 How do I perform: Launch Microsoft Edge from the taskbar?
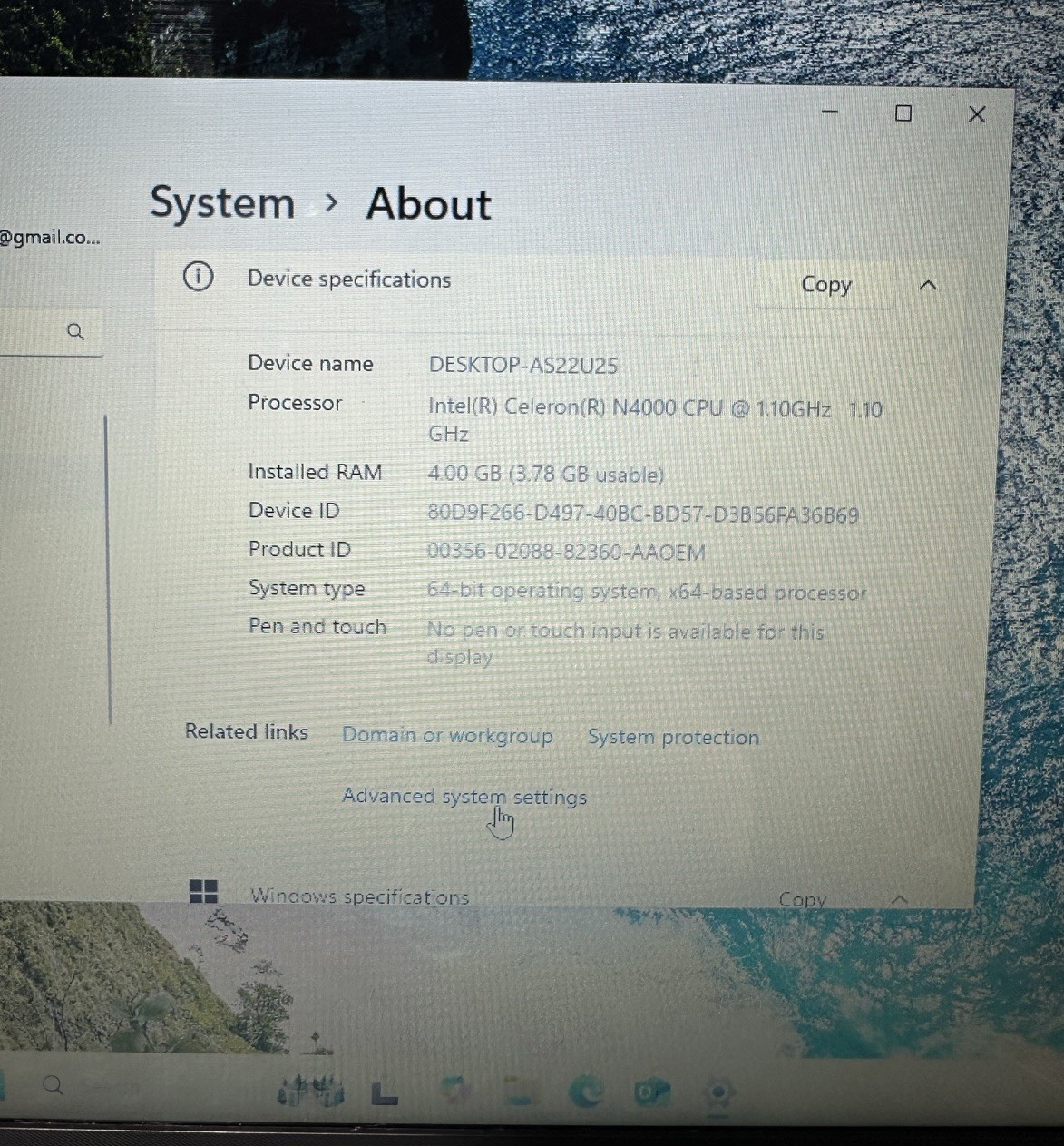point(586,1092)
